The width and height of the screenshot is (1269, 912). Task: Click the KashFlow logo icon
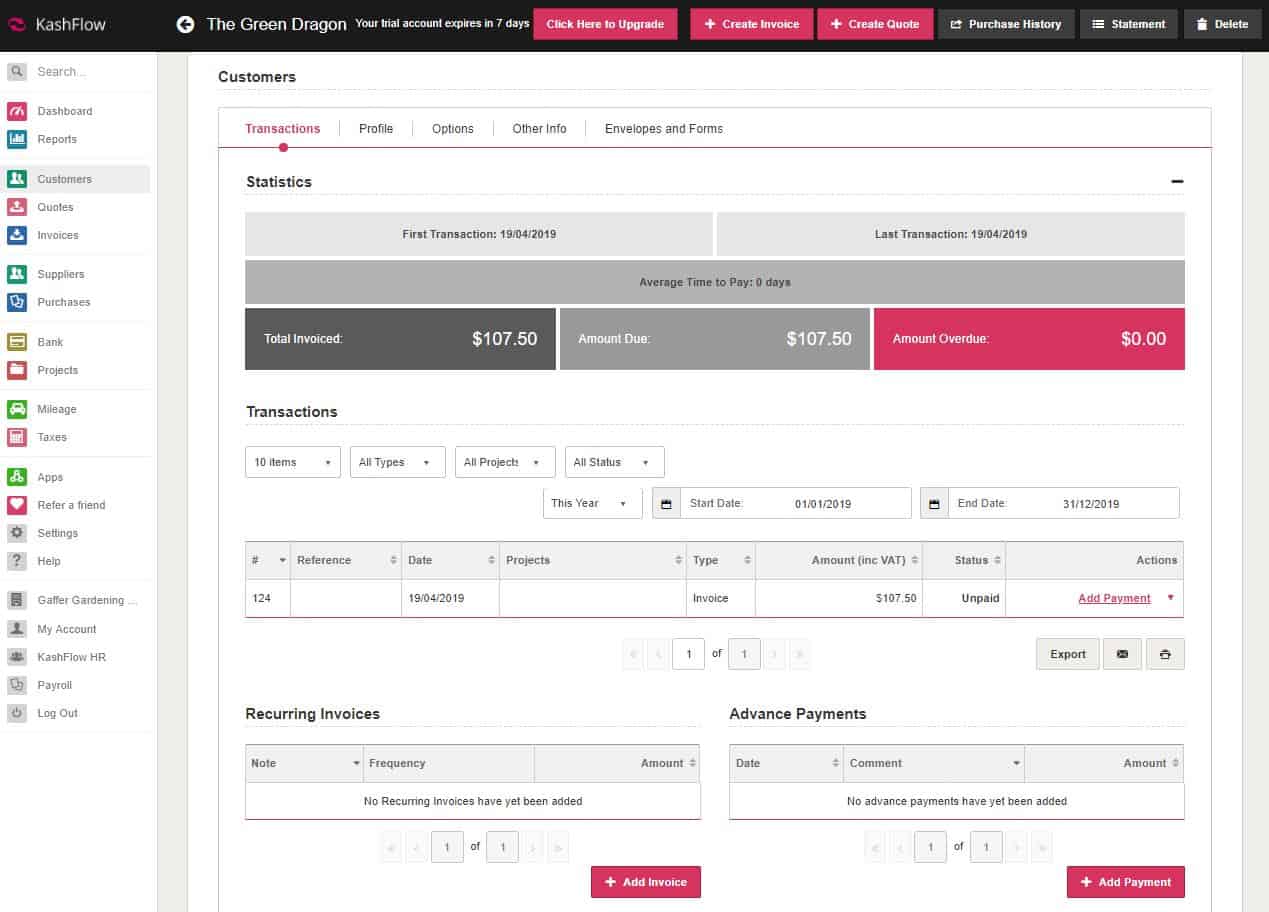pos(17,24)
